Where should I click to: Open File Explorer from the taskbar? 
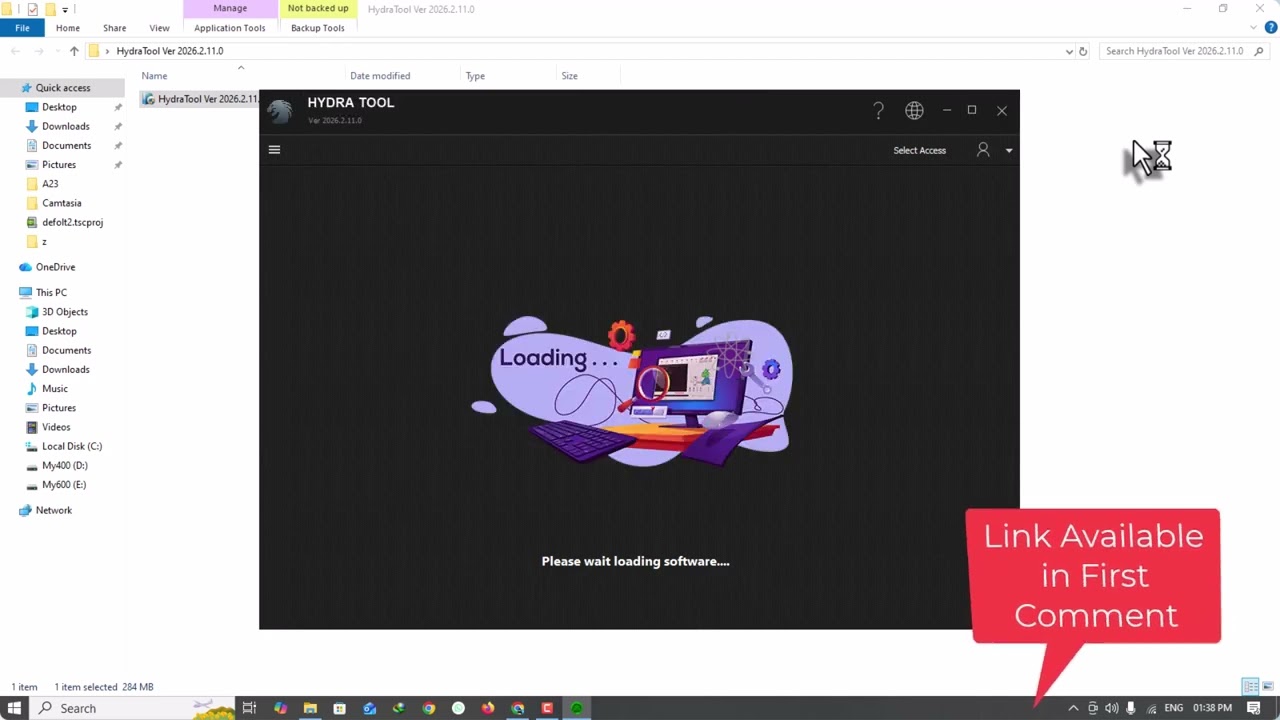tap(310, 708)
